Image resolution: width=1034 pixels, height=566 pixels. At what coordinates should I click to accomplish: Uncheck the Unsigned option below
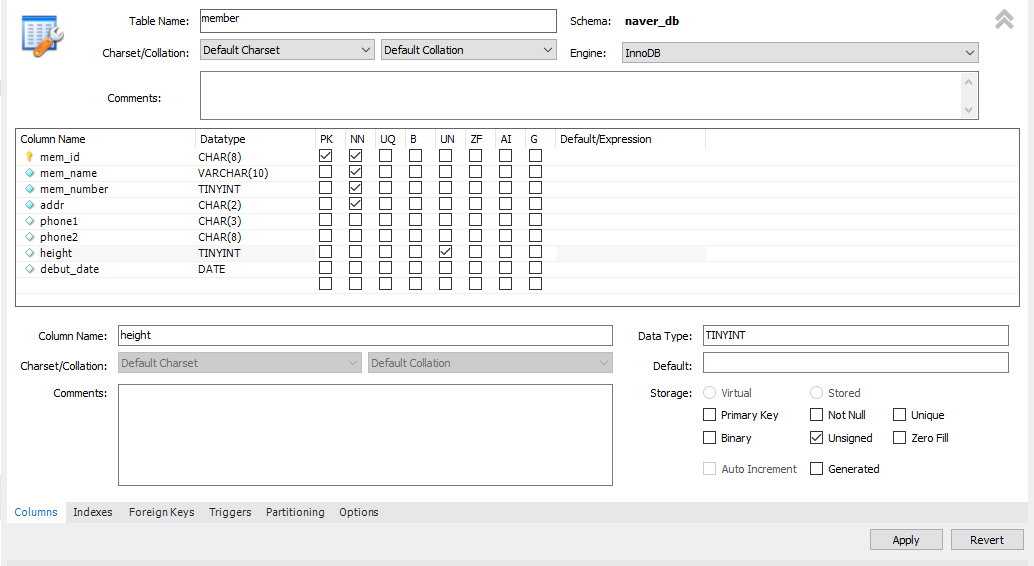816,437
